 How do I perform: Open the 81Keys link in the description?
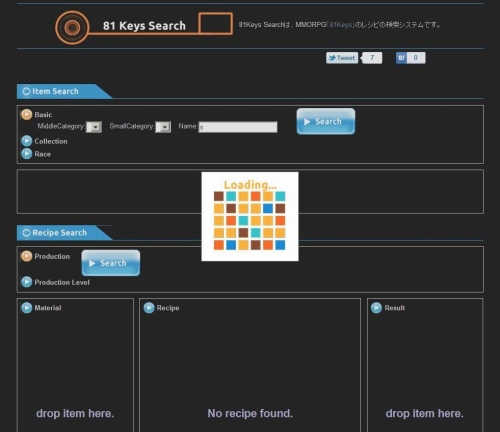341,25
